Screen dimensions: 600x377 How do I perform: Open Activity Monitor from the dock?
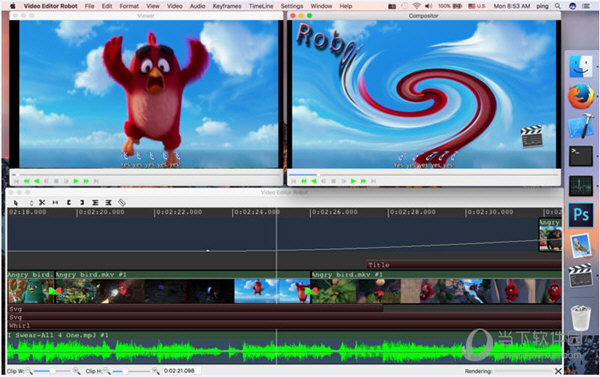(x=580, y=186)
